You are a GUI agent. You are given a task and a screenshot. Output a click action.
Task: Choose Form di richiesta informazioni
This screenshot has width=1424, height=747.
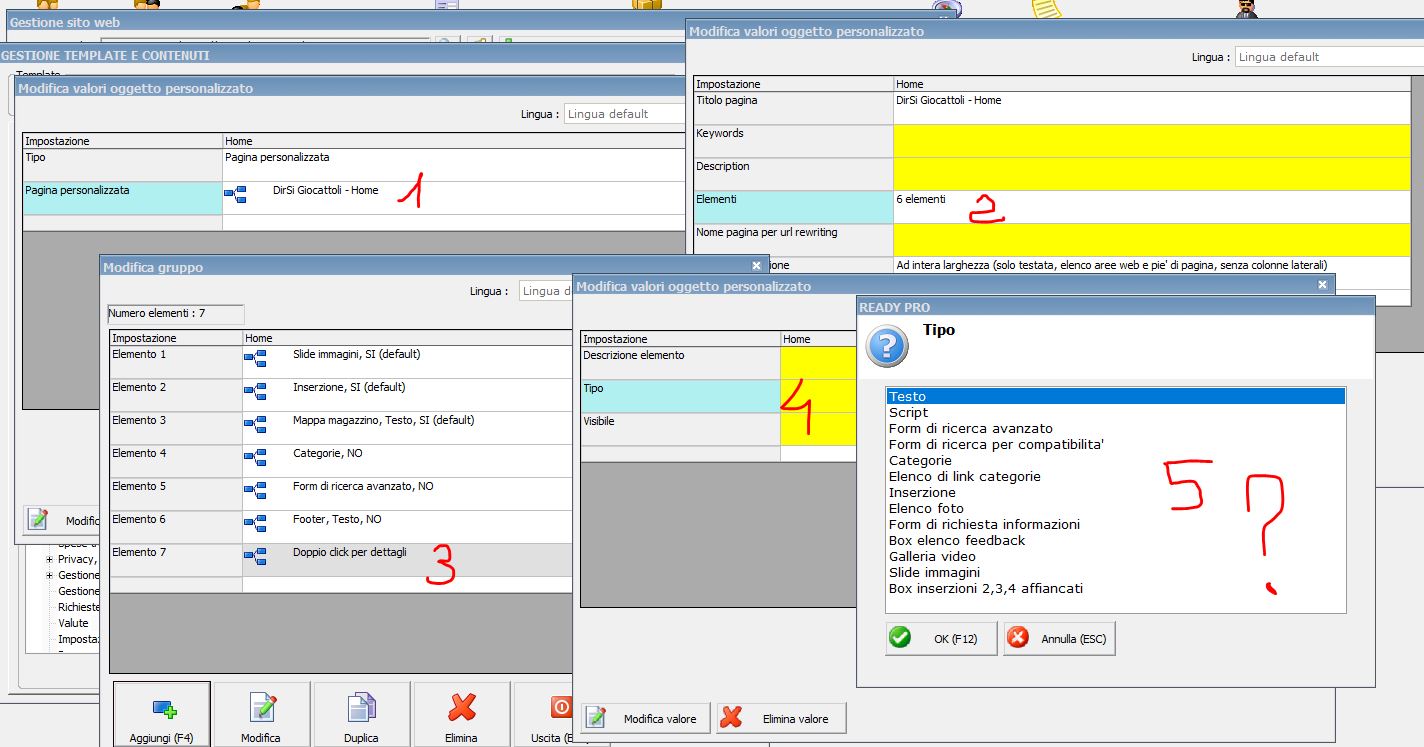click(x=984, y=524)
